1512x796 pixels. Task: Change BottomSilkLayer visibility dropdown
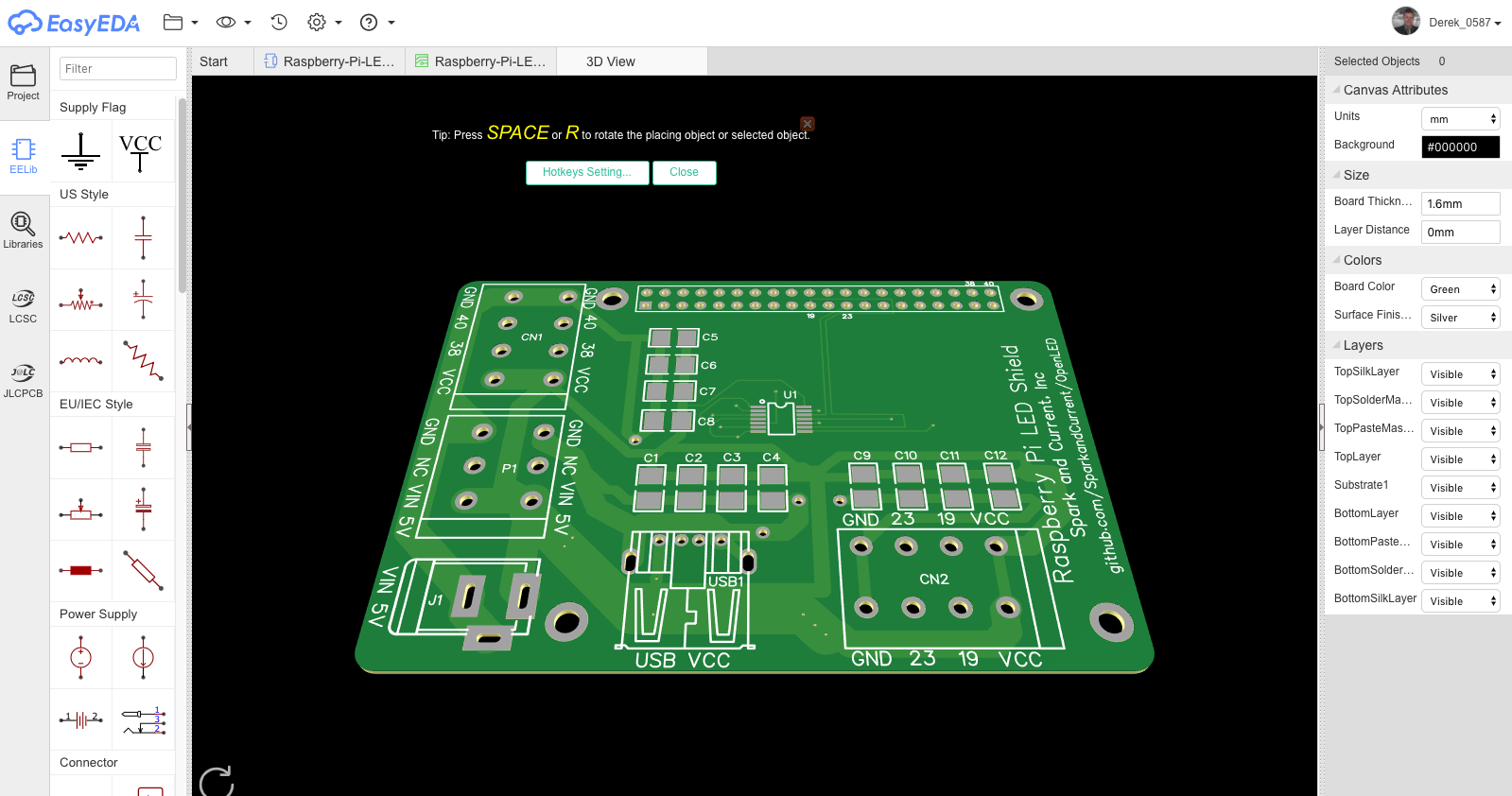[1460, 600]
